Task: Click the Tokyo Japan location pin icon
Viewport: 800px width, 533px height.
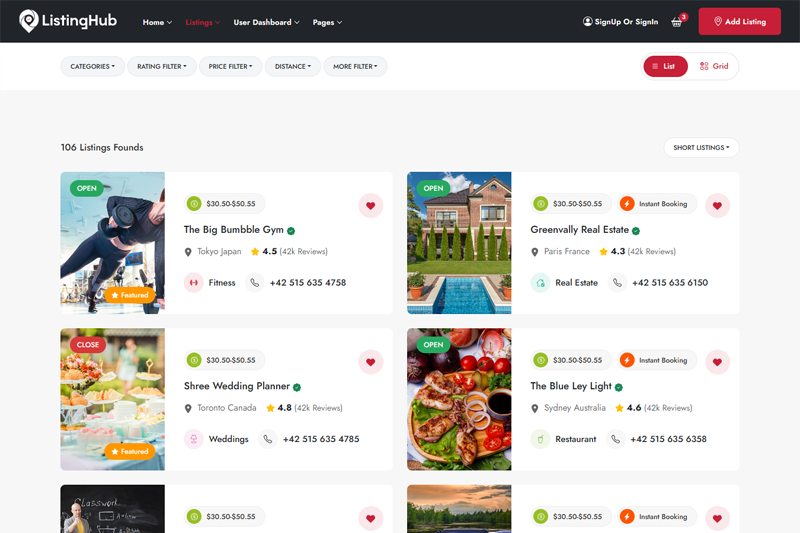Action: pos(188,252)
